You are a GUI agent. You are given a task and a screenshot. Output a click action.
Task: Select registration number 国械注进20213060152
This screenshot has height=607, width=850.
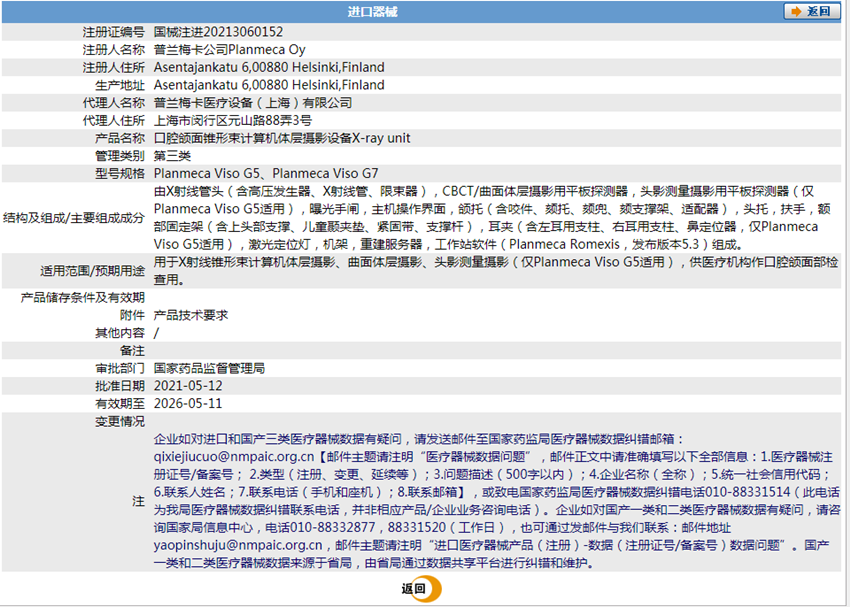(218, 32)
